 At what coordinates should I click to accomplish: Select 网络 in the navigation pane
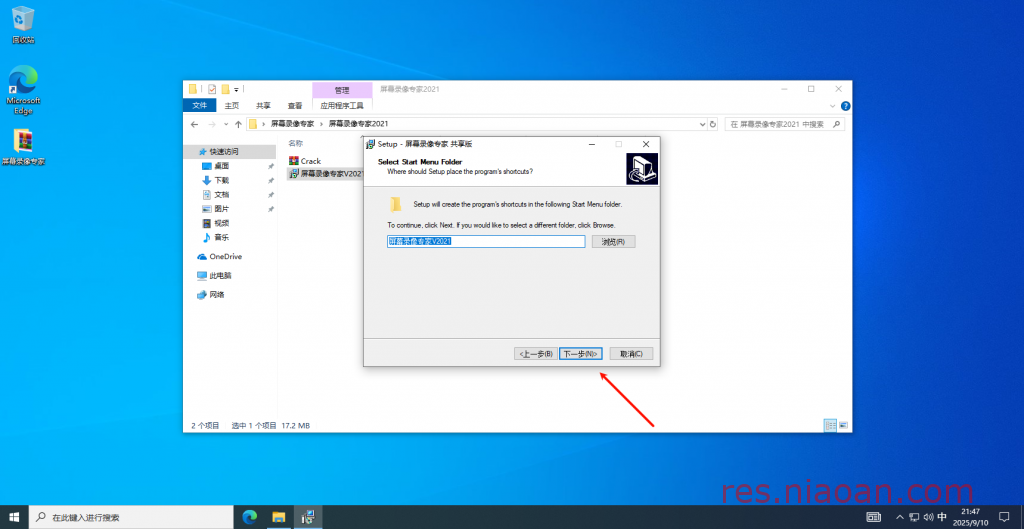[217, 295]
